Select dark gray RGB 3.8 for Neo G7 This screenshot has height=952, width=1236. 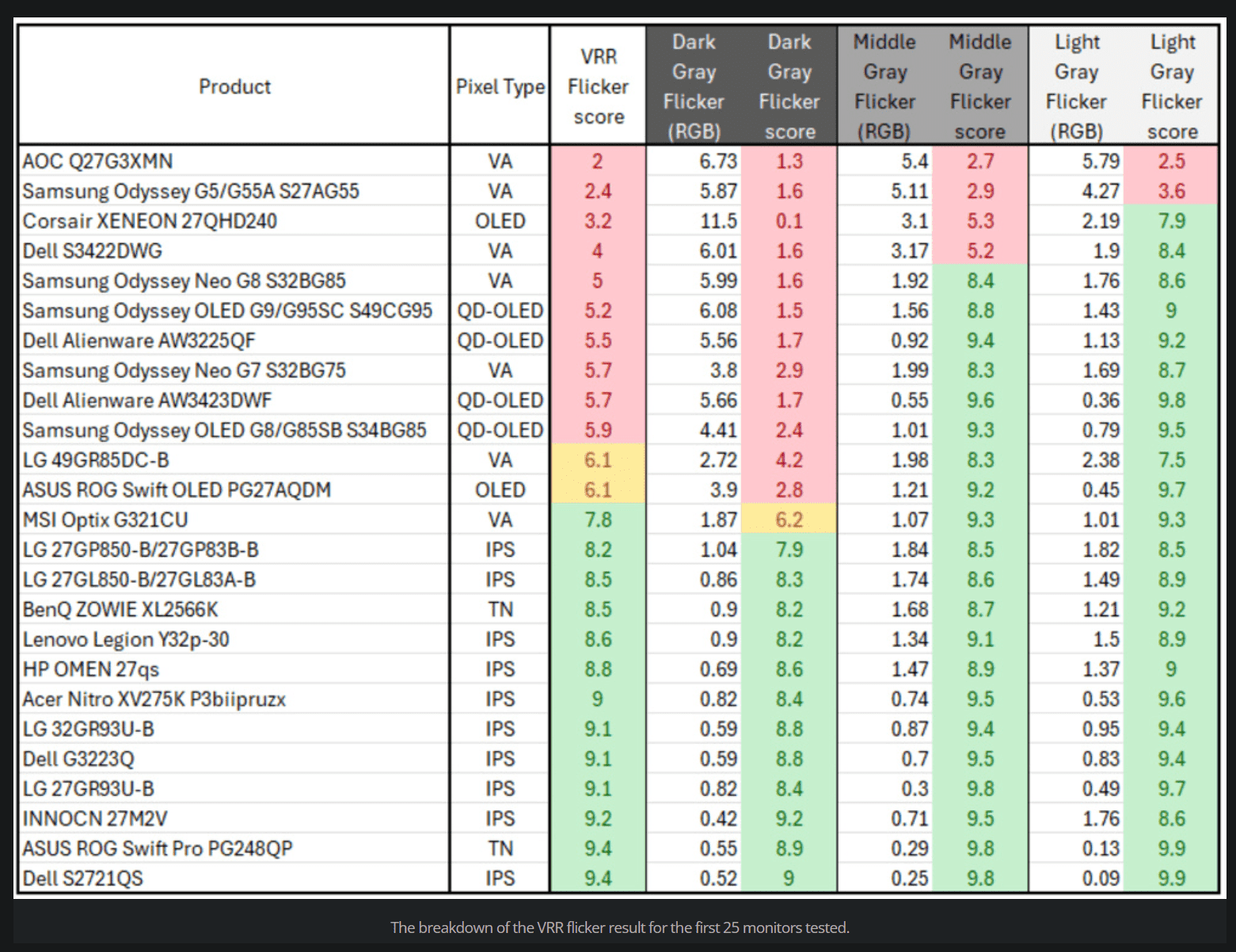point(694,371)
